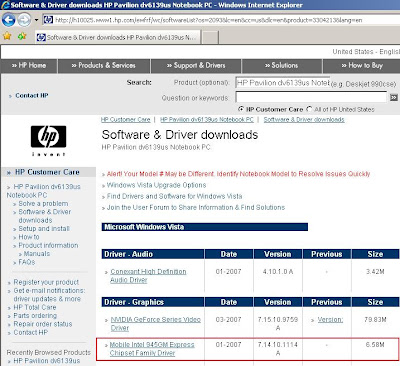Click the search go arrow button
The width and height of the screenshot is (400, 366).
click(394, 97)
